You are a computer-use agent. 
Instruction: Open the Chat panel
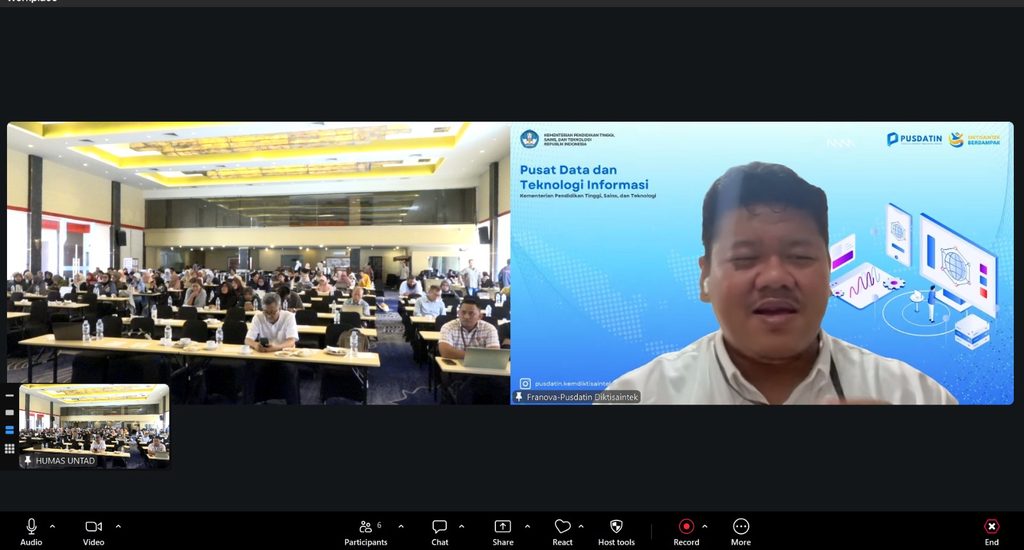440,532
